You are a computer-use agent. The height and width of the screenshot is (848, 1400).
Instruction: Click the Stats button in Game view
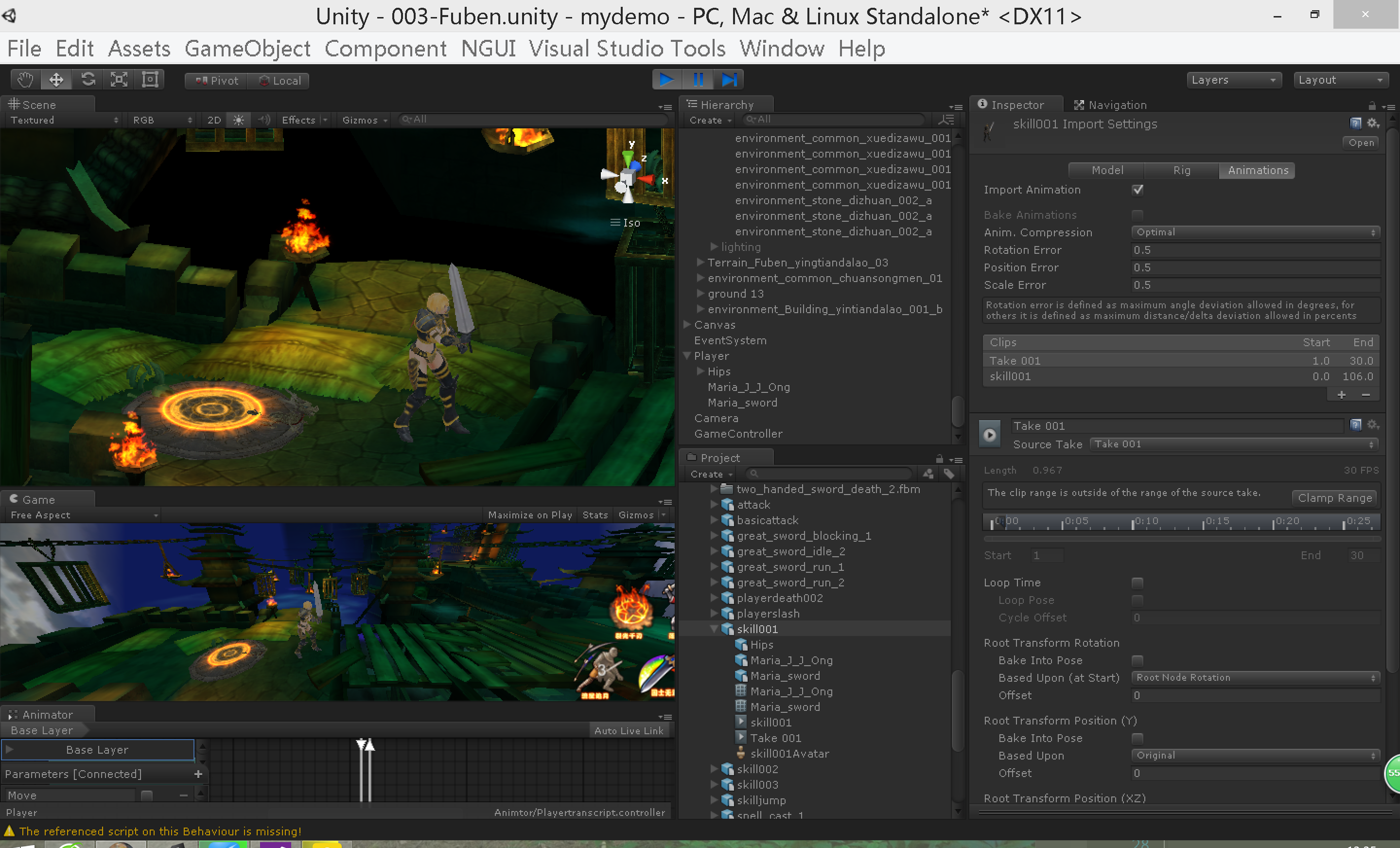coord(595,515)
